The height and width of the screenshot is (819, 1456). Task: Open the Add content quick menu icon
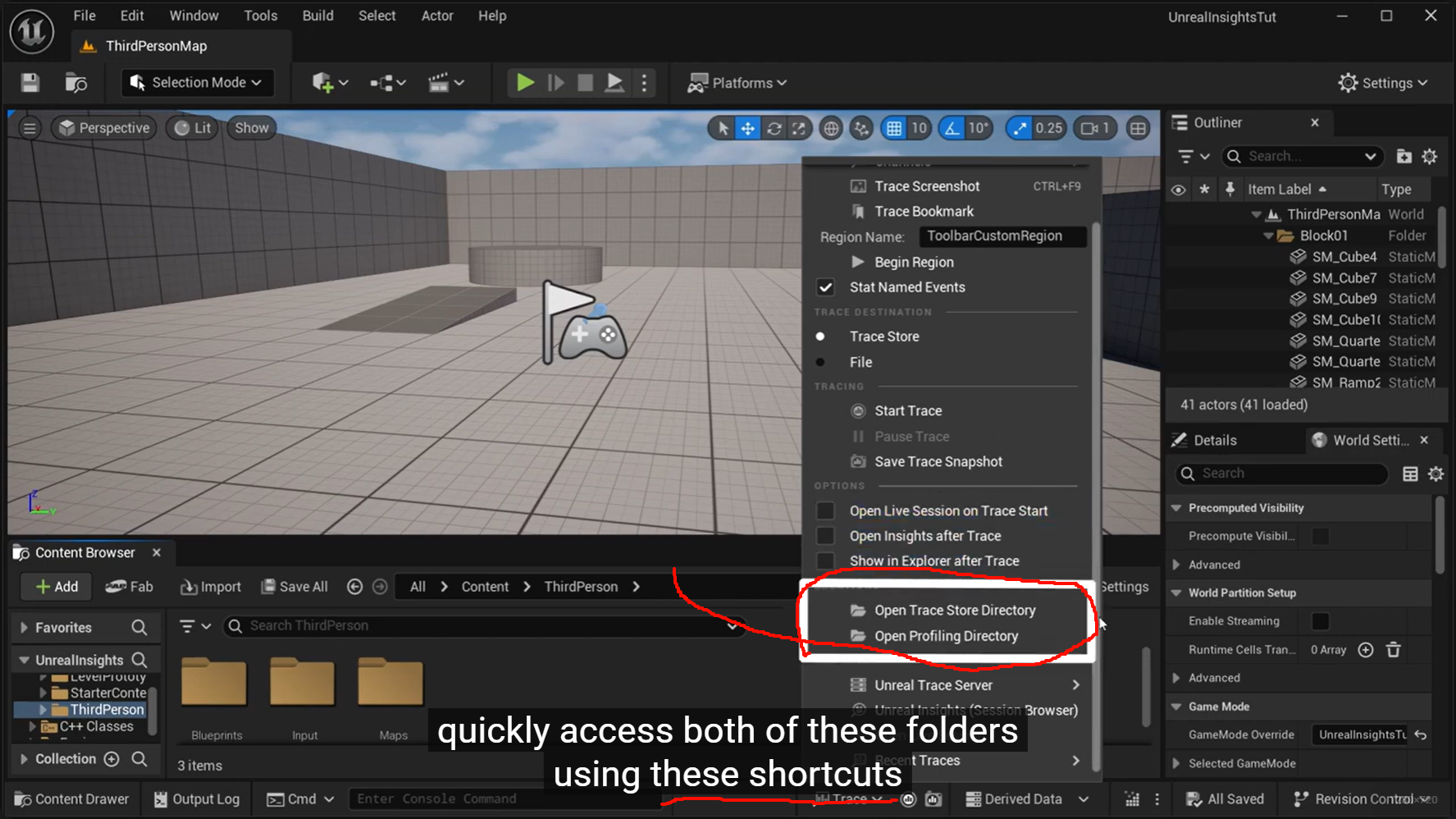tap(330, 83)
